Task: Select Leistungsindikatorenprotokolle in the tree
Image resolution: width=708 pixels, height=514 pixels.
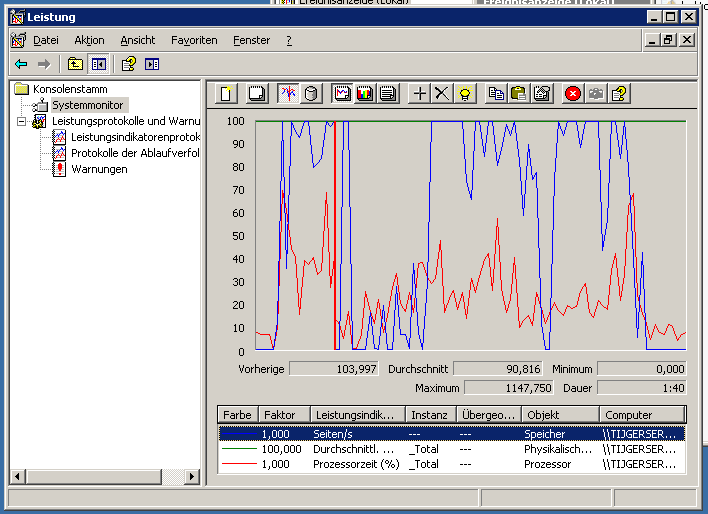Action: 135,137
